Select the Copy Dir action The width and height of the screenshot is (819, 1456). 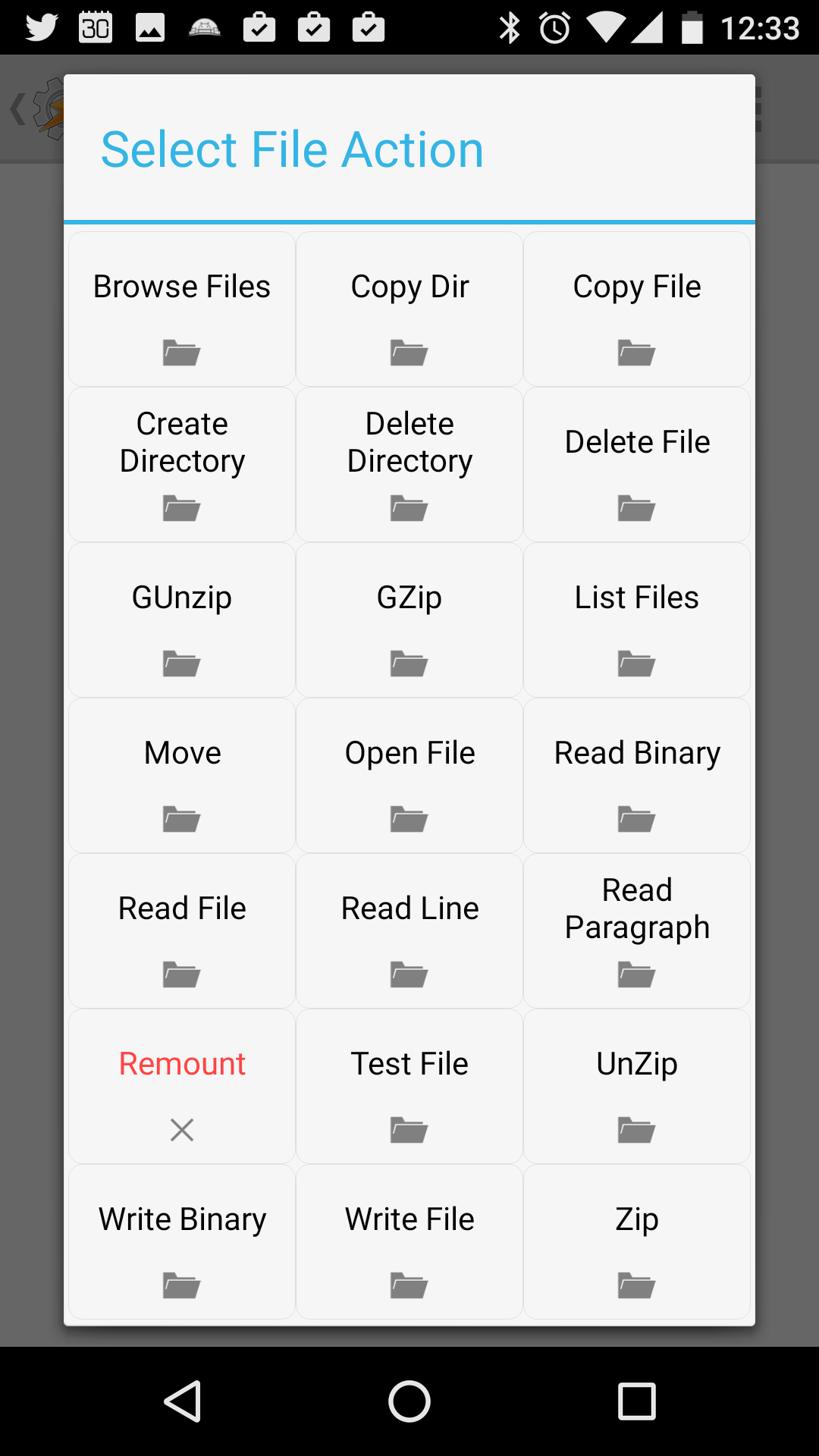[409, 309]
